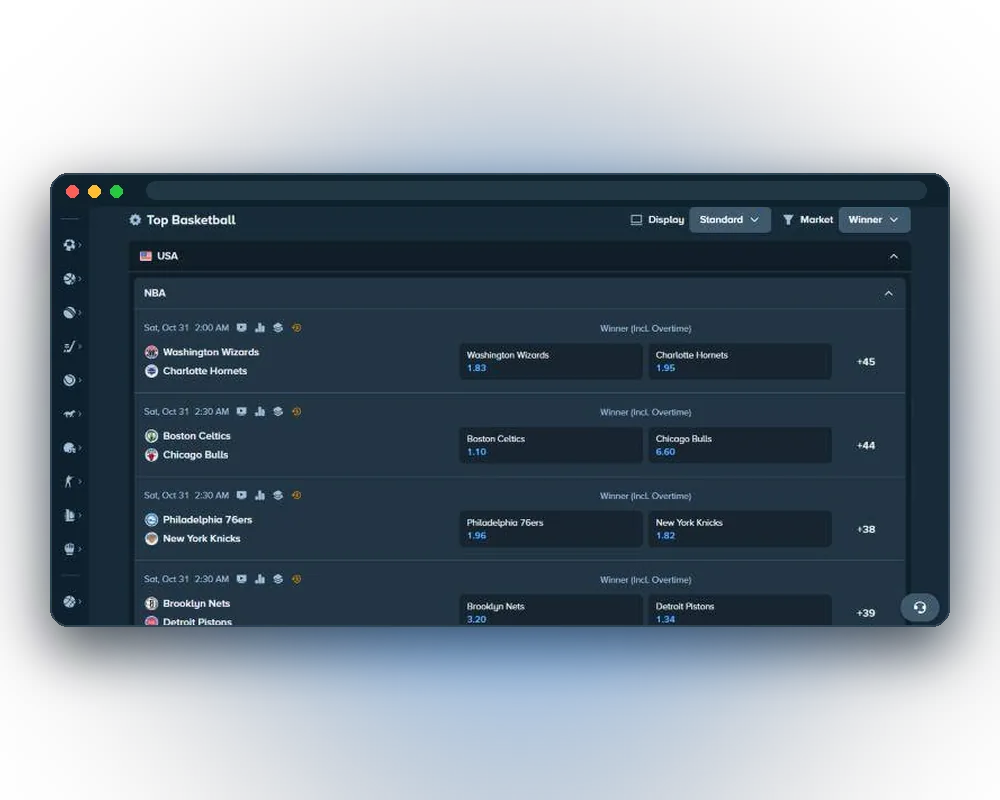
Task: Open the Top Basketball settings gear
Action: coord(135,220)
